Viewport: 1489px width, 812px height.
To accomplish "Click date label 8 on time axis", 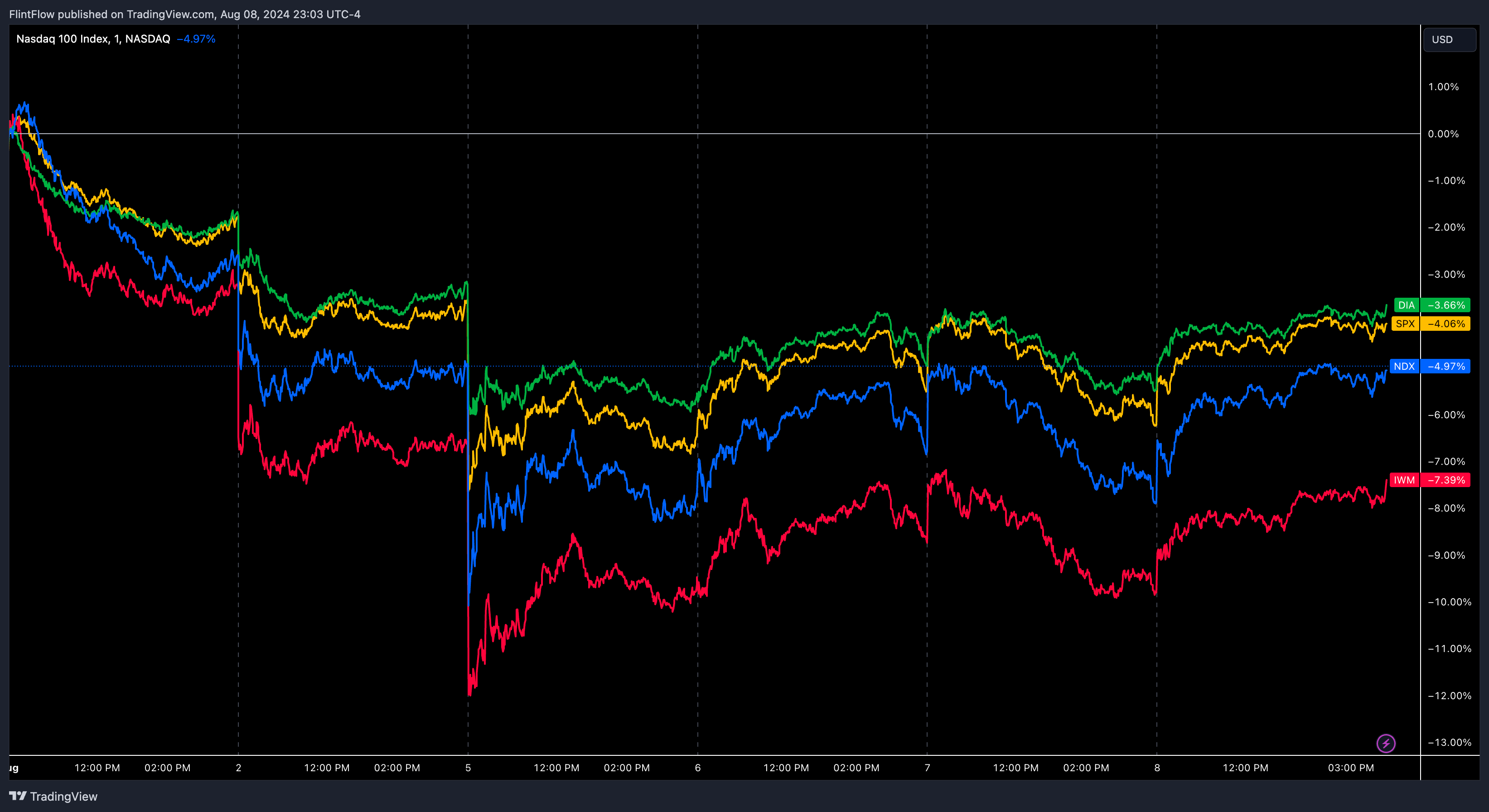I will (x=1157, y=768).
